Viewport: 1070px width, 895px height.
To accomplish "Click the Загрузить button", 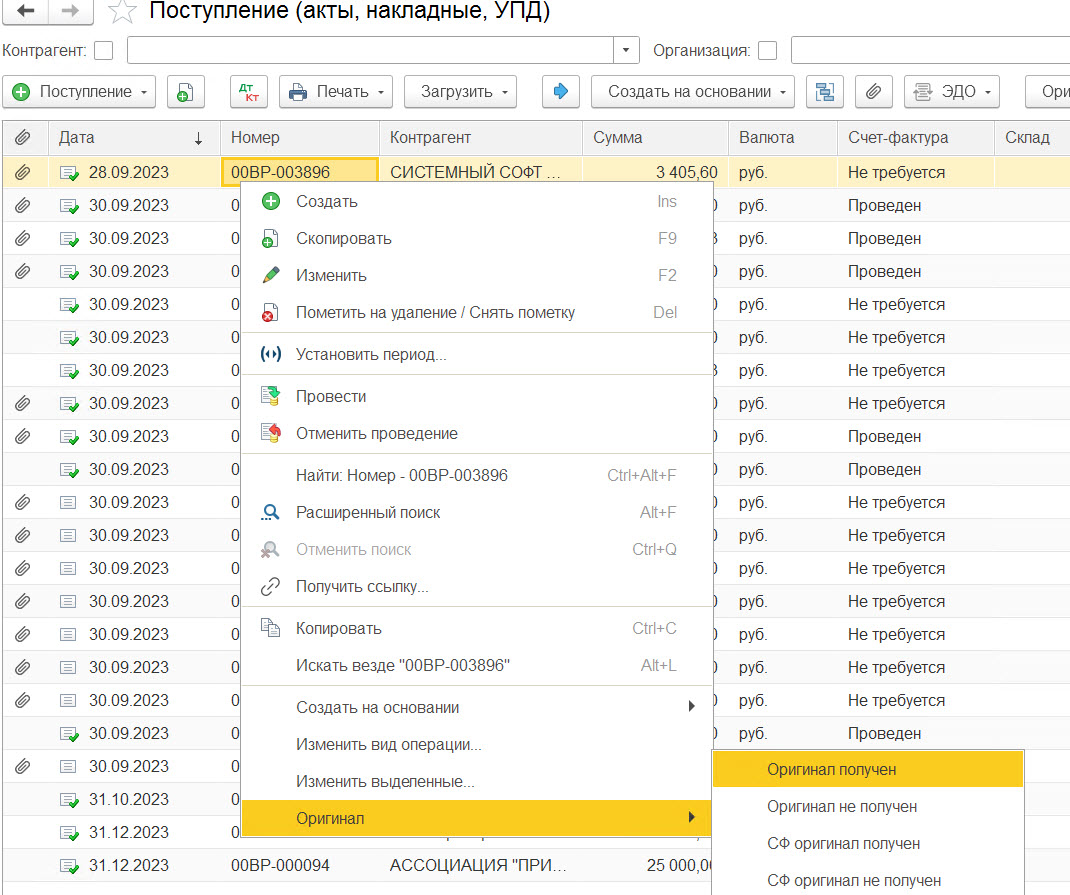I will 460,92.
